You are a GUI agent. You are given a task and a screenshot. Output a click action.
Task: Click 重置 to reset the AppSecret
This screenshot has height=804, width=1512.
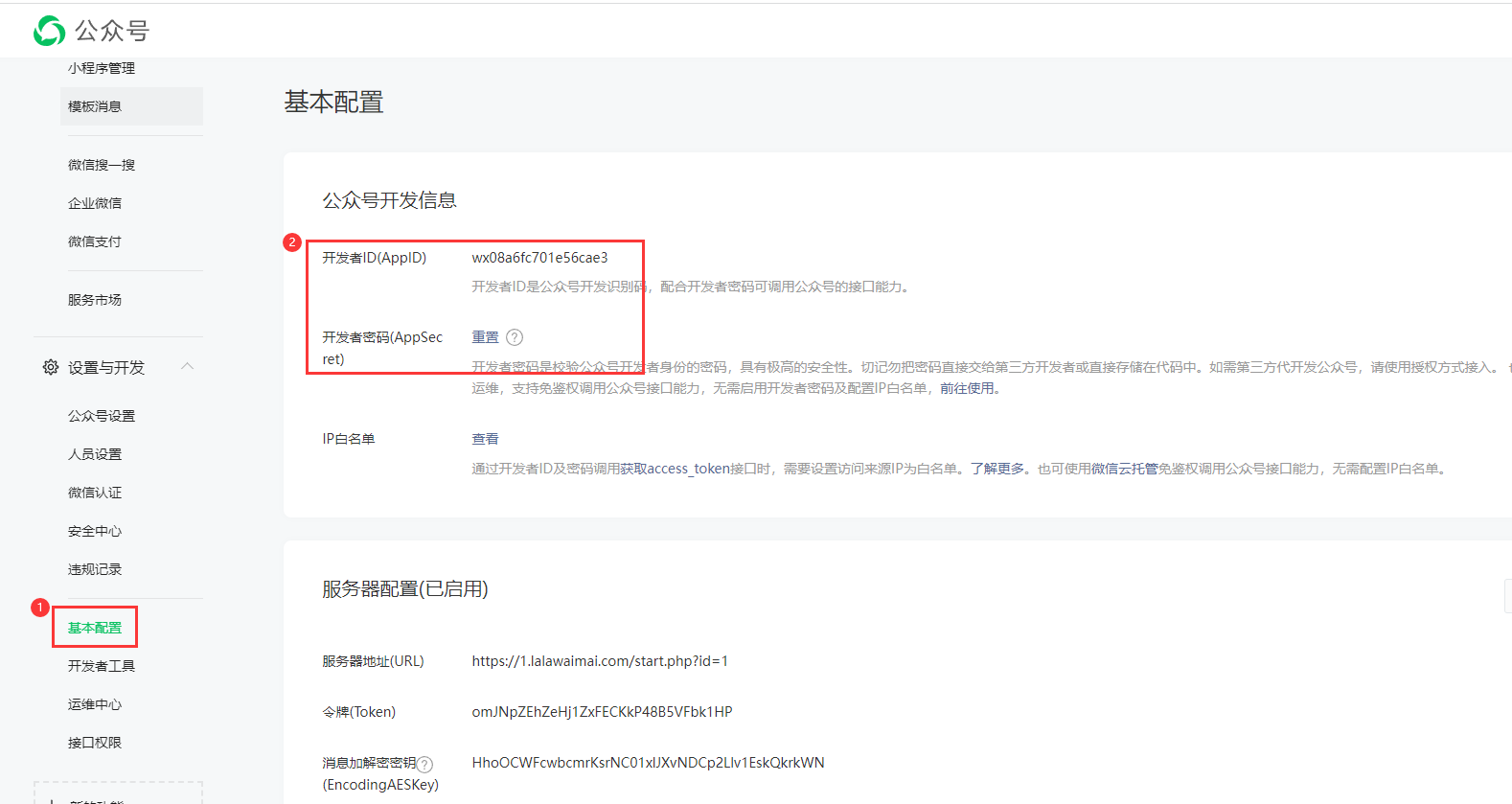click(485, 337)
